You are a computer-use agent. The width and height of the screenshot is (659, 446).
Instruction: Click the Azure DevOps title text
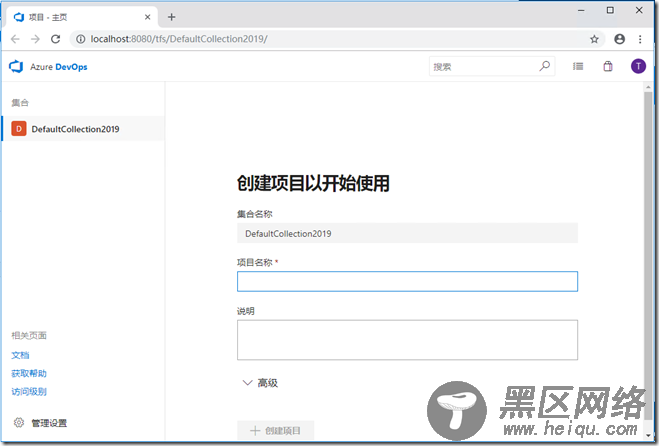pyautogui.click(x=59, y=67)
